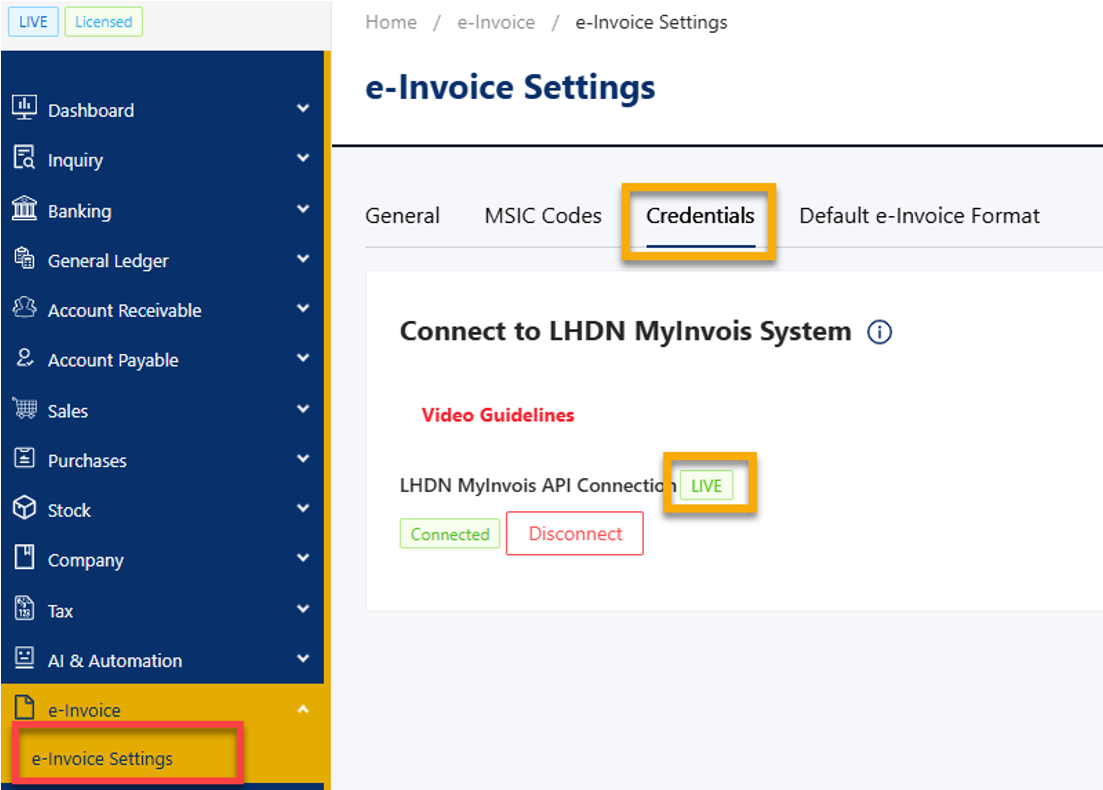Click the Disconnect button
This screenshot has width=1103, height=790.
coord(575,533)
